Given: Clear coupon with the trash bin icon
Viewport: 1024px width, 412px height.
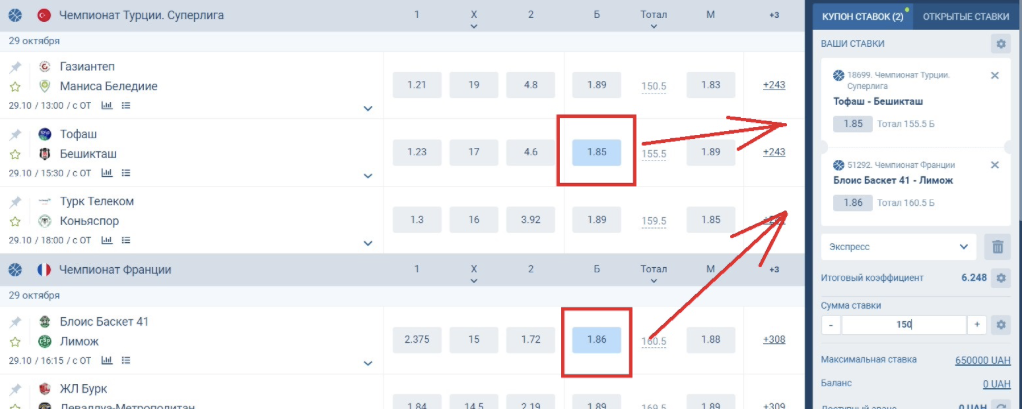Looking at the screenshot, I should click(x=997, y=247).
